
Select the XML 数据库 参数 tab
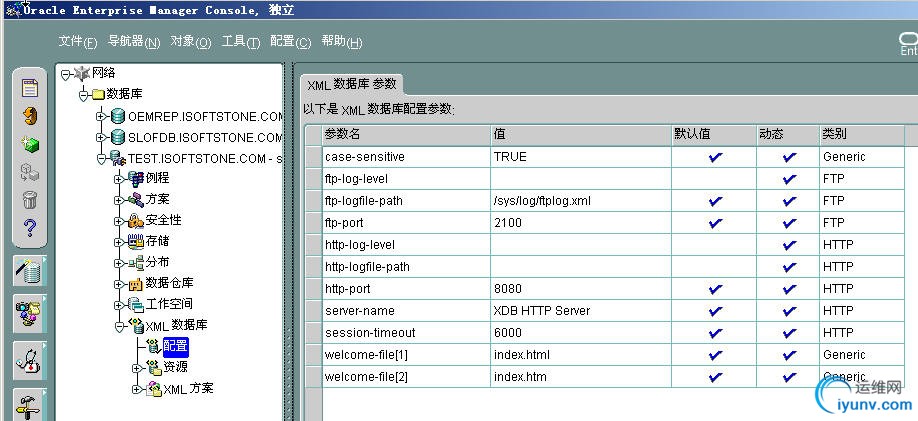[x=351, y=84]
